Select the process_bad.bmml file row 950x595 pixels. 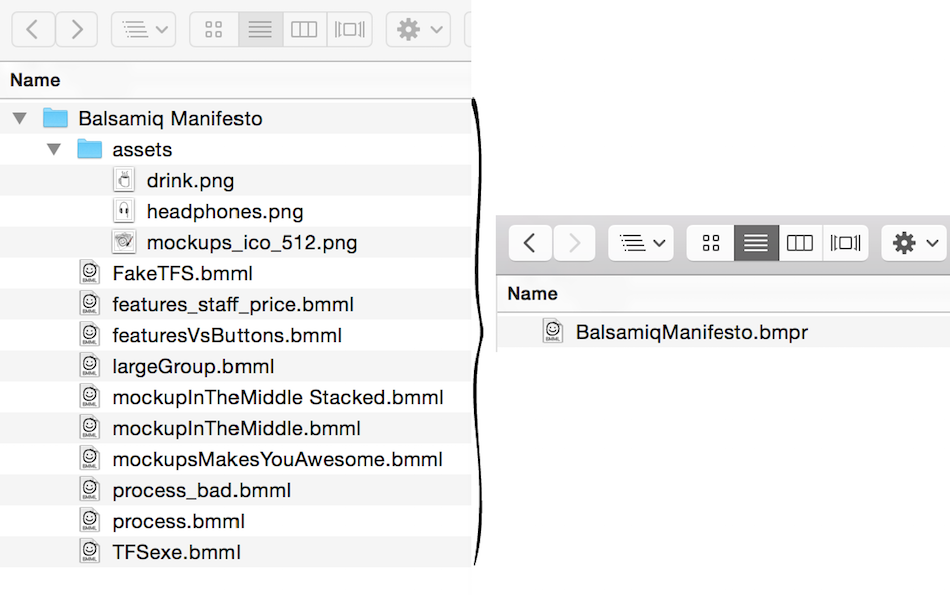click(x=201, y=491)
